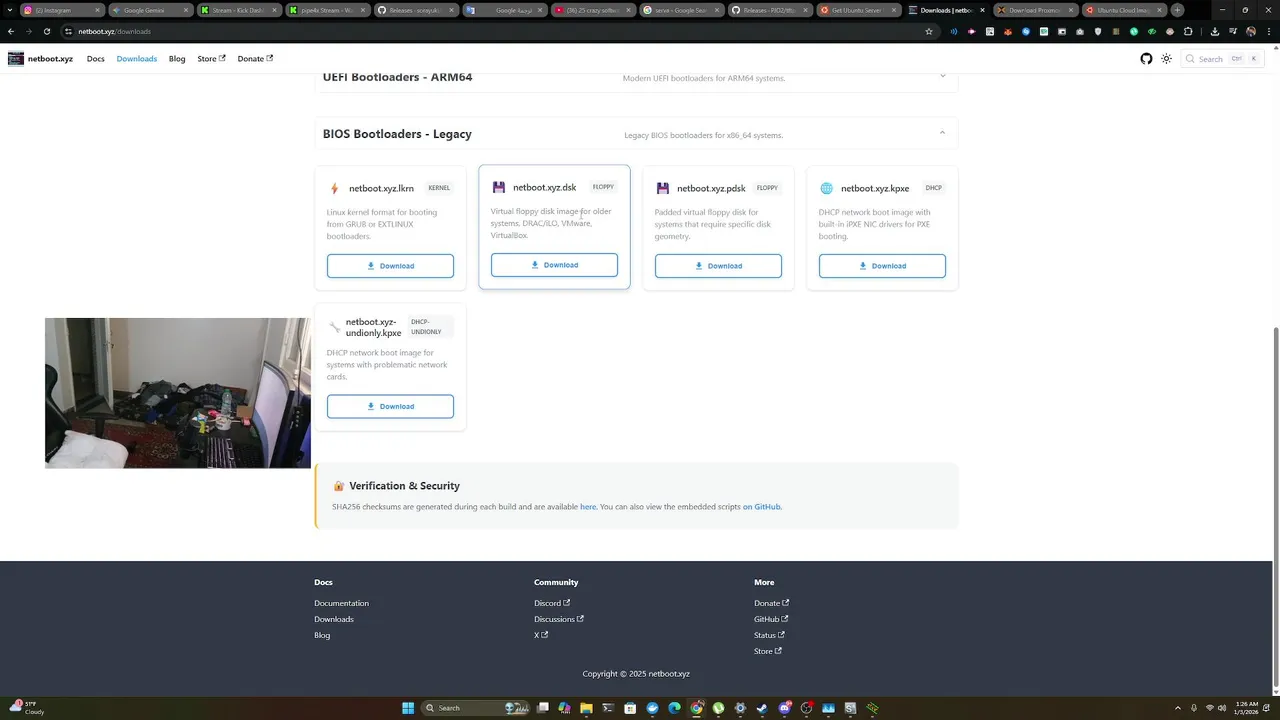1280x720 pixels.
Task: Open footer Downloads link
Action: point(334,619)
